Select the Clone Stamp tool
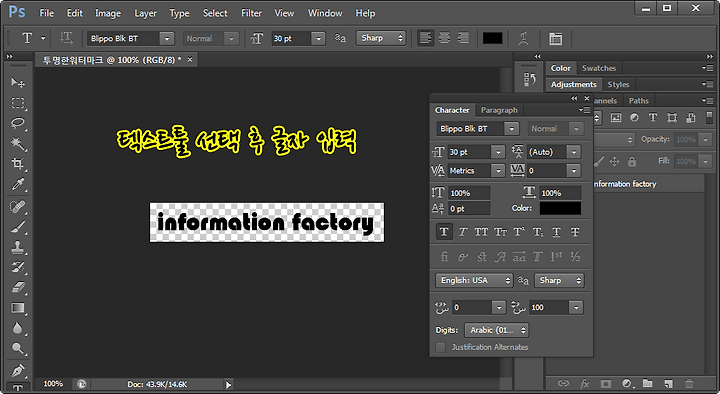 pyautogui.click(x=18, y=247)
